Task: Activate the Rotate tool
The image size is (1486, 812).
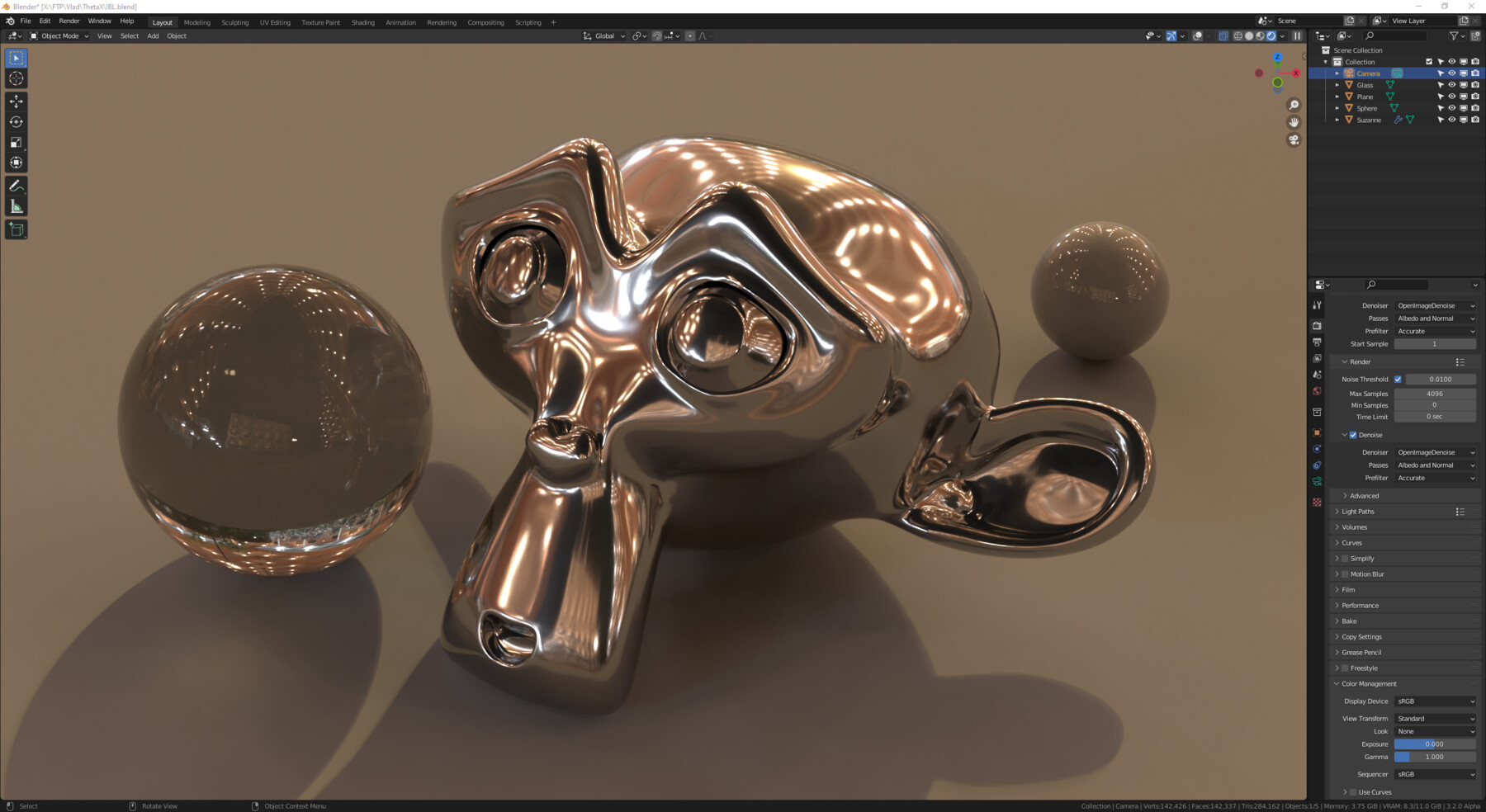Action: pyautogui.click(x=16, y=122)
